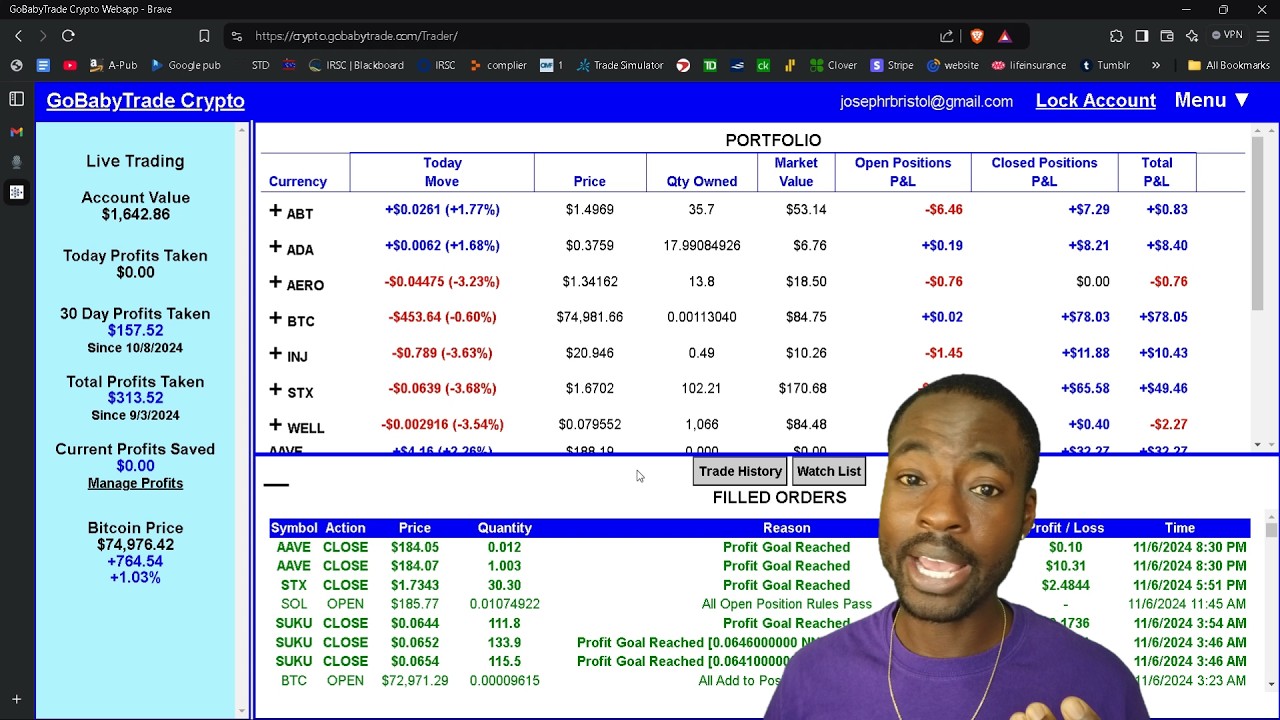1280x720 pixels.
Task: Click the Closed Positions P&L column header
Action: click(x=1044, y=172)
